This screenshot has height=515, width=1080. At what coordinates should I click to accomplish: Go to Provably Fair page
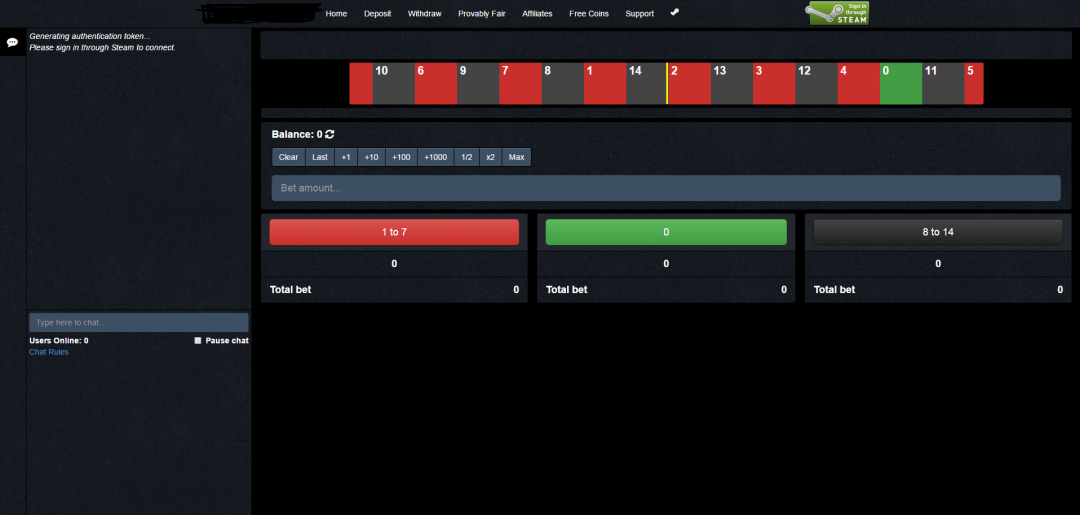pyautogui.click(x=481, y=14)
